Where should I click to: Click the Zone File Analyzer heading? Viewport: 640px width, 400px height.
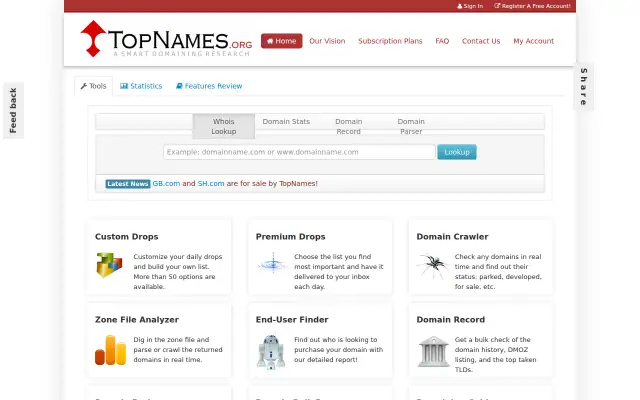coord(137,320)
